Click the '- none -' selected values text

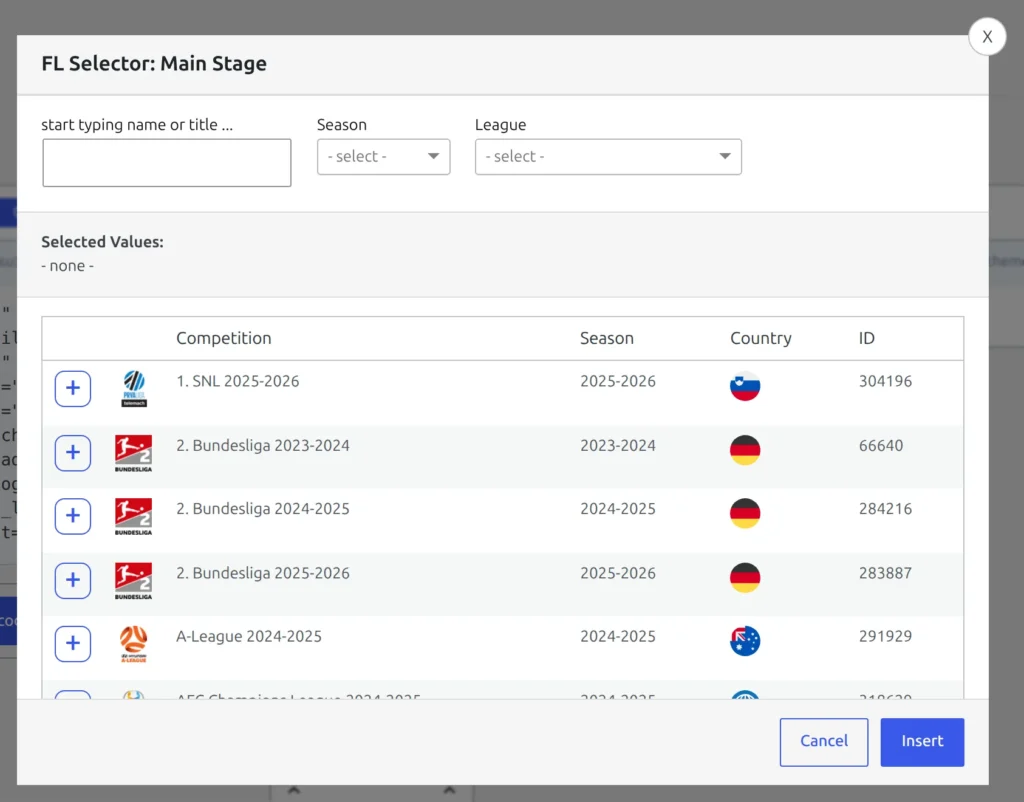click(x=68, y=266)
